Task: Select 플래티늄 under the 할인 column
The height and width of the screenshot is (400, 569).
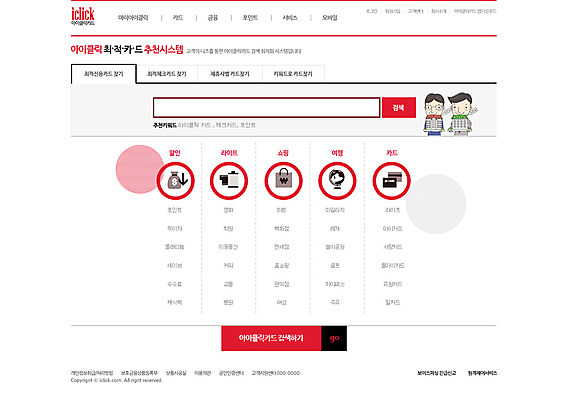Action: click(x=175, y=247)
